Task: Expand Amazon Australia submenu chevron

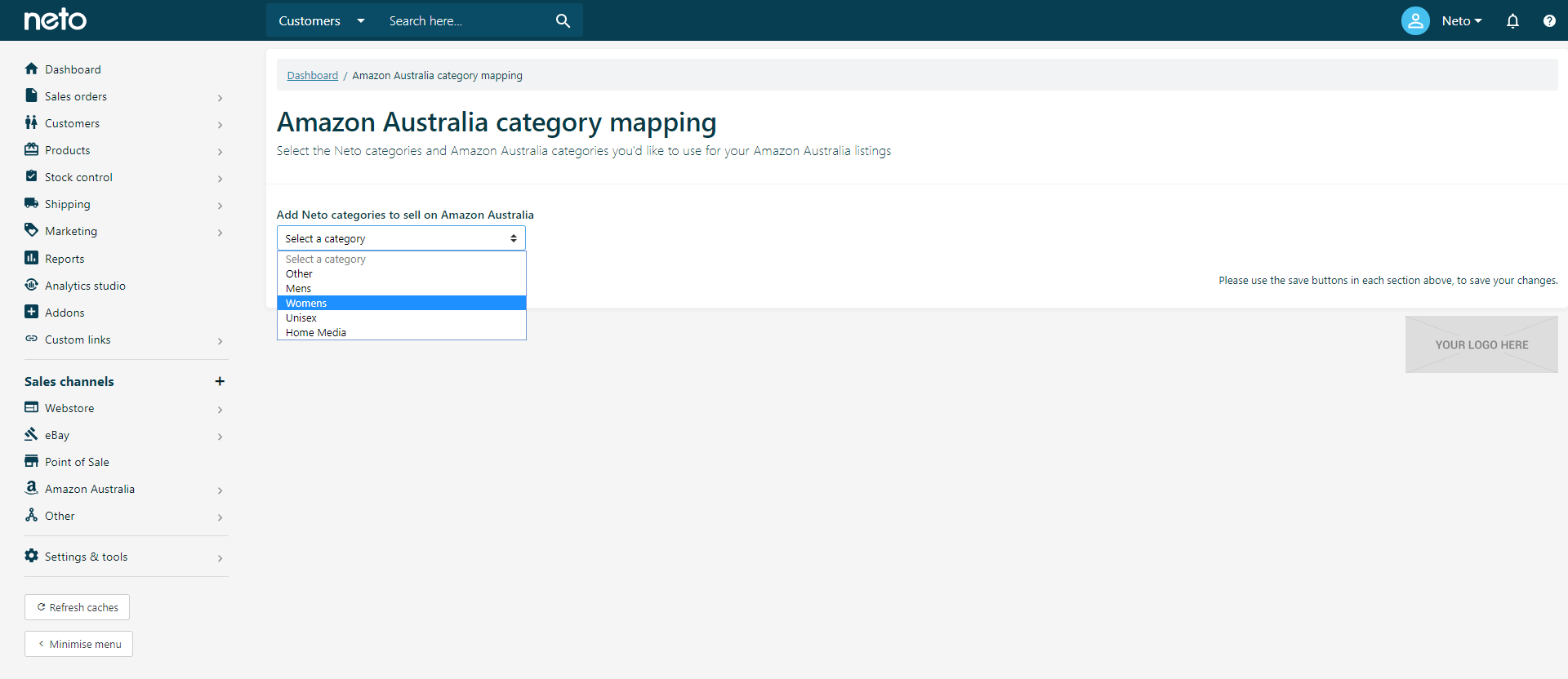Action: [220, 490]
